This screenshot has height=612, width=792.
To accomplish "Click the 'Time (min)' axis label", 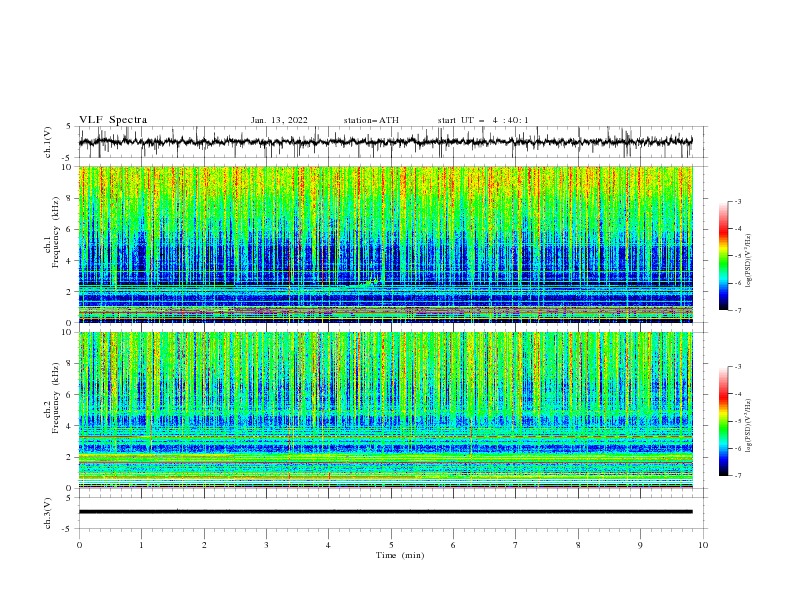I will pyautogui.click(x=400, y=555).
